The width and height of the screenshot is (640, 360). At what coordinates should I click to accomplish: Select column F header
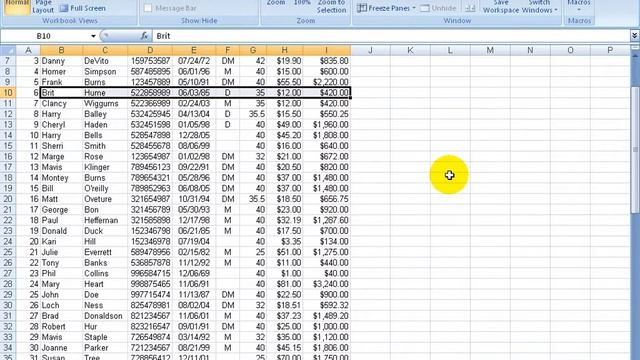[x=227, y=50]
